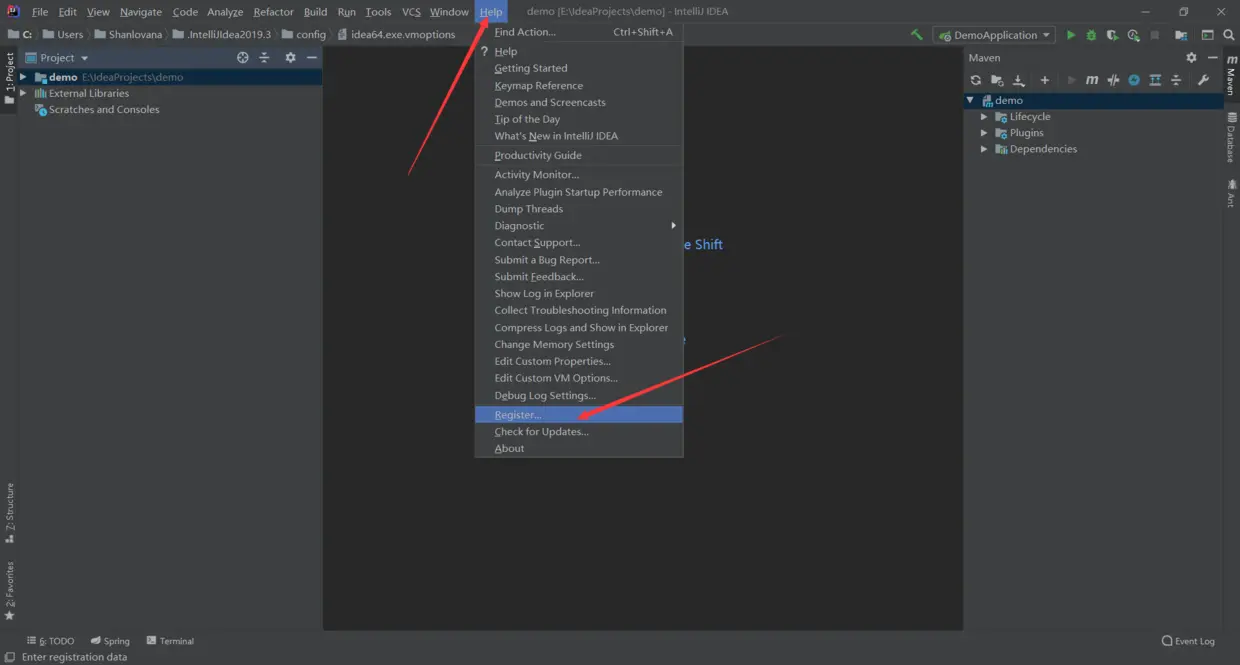The width and height of the screenshot is (1240, 665).
Task: Toggle Offline Mode in Maven toolbar
Action: coord(1113,80)
